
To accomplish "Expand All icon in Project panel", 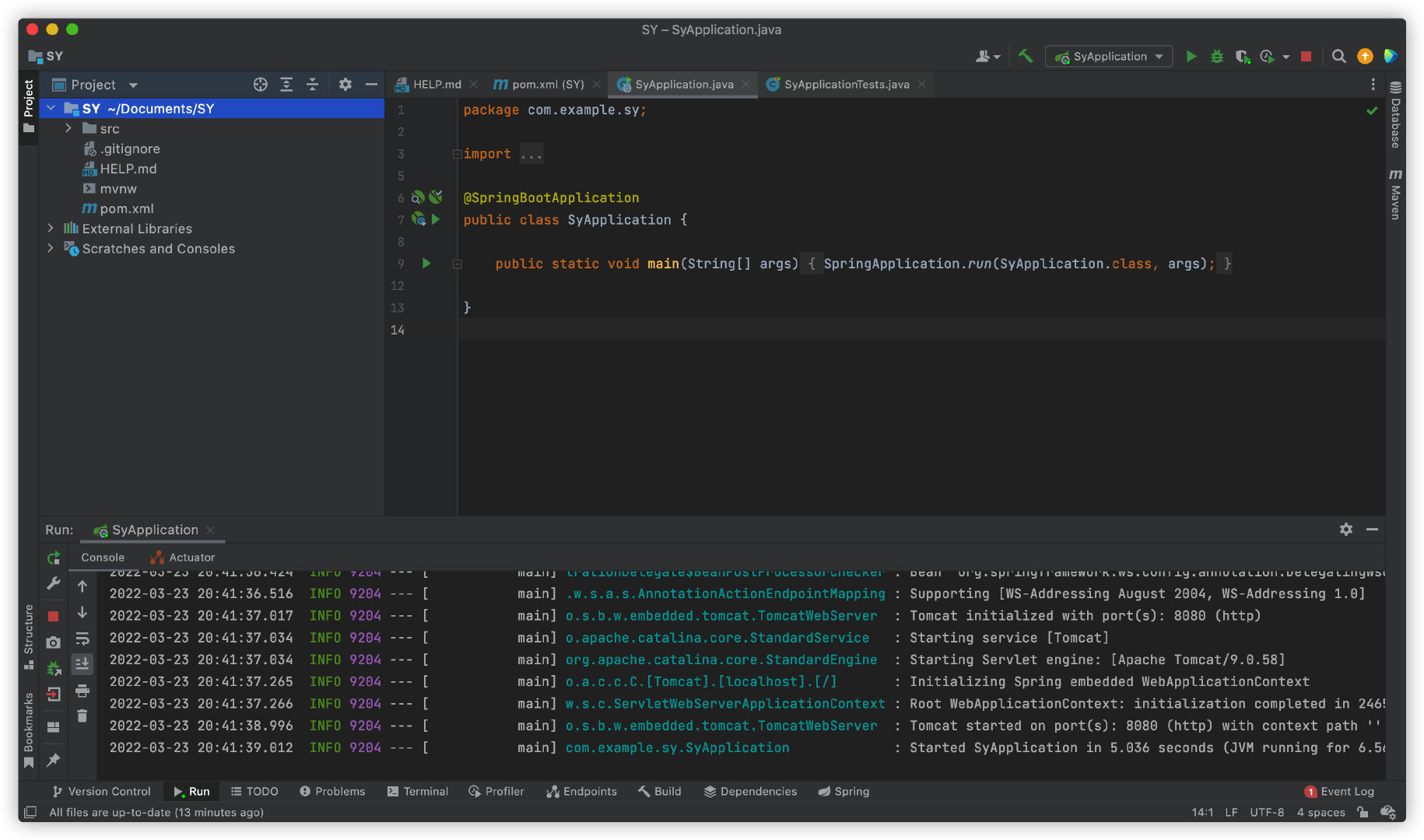I will point(286,85).
